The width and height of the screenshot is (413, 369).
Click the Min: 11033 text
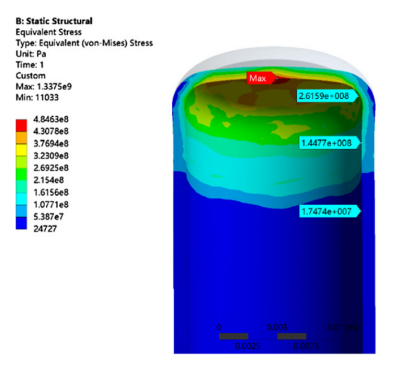(x=37, y=98)
